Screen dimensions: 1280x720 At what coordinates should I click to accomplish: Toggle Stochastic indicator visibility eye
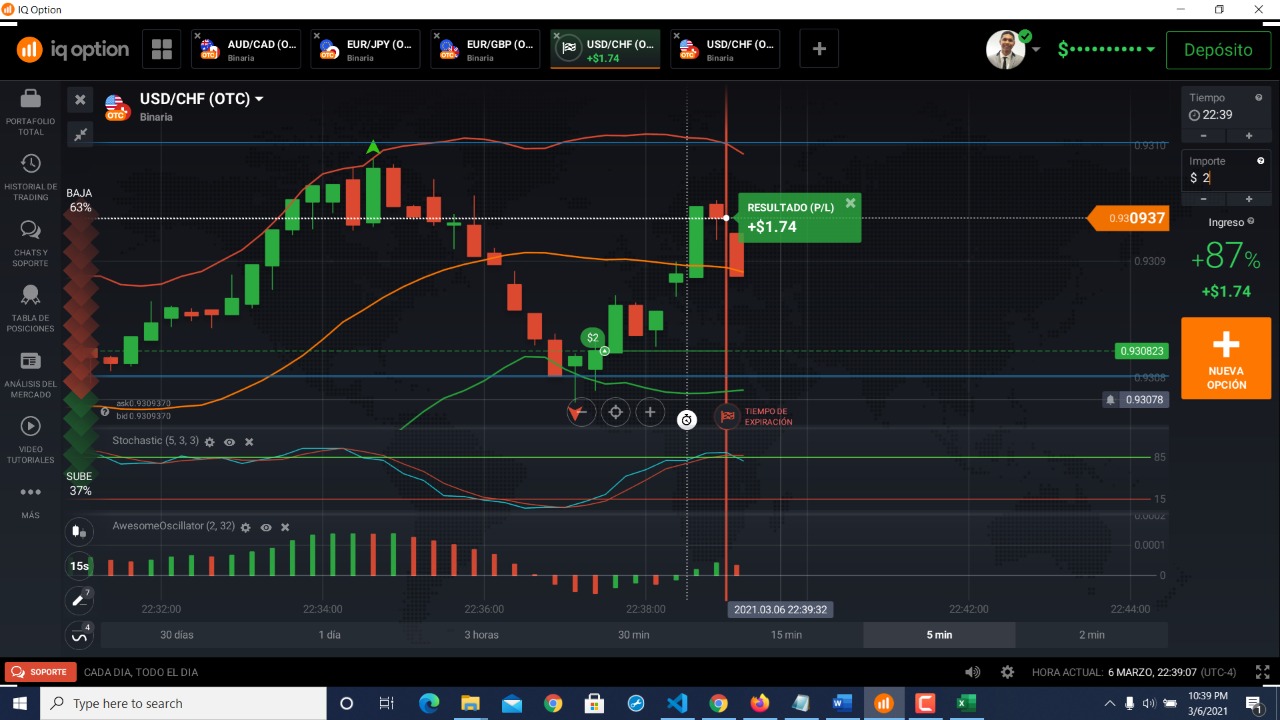pyautogui.click(x=229, y=441)
